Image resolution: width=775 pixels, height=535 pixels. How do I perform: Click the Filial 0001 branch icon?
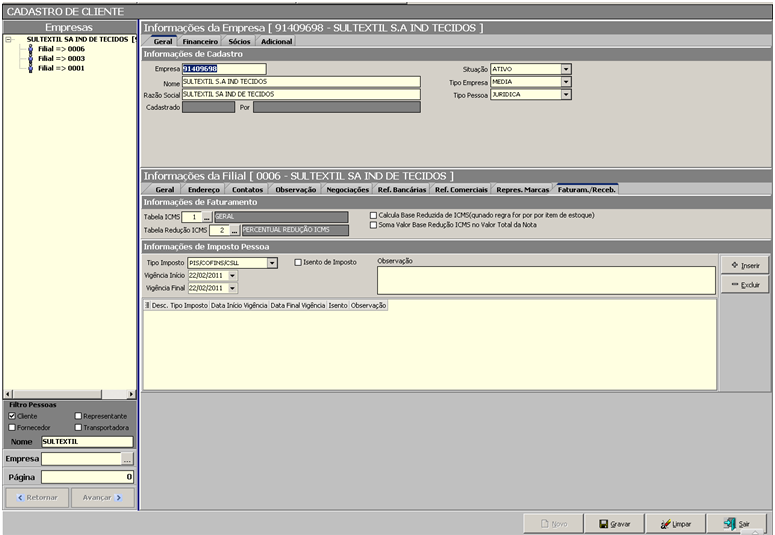pos(30,69)
